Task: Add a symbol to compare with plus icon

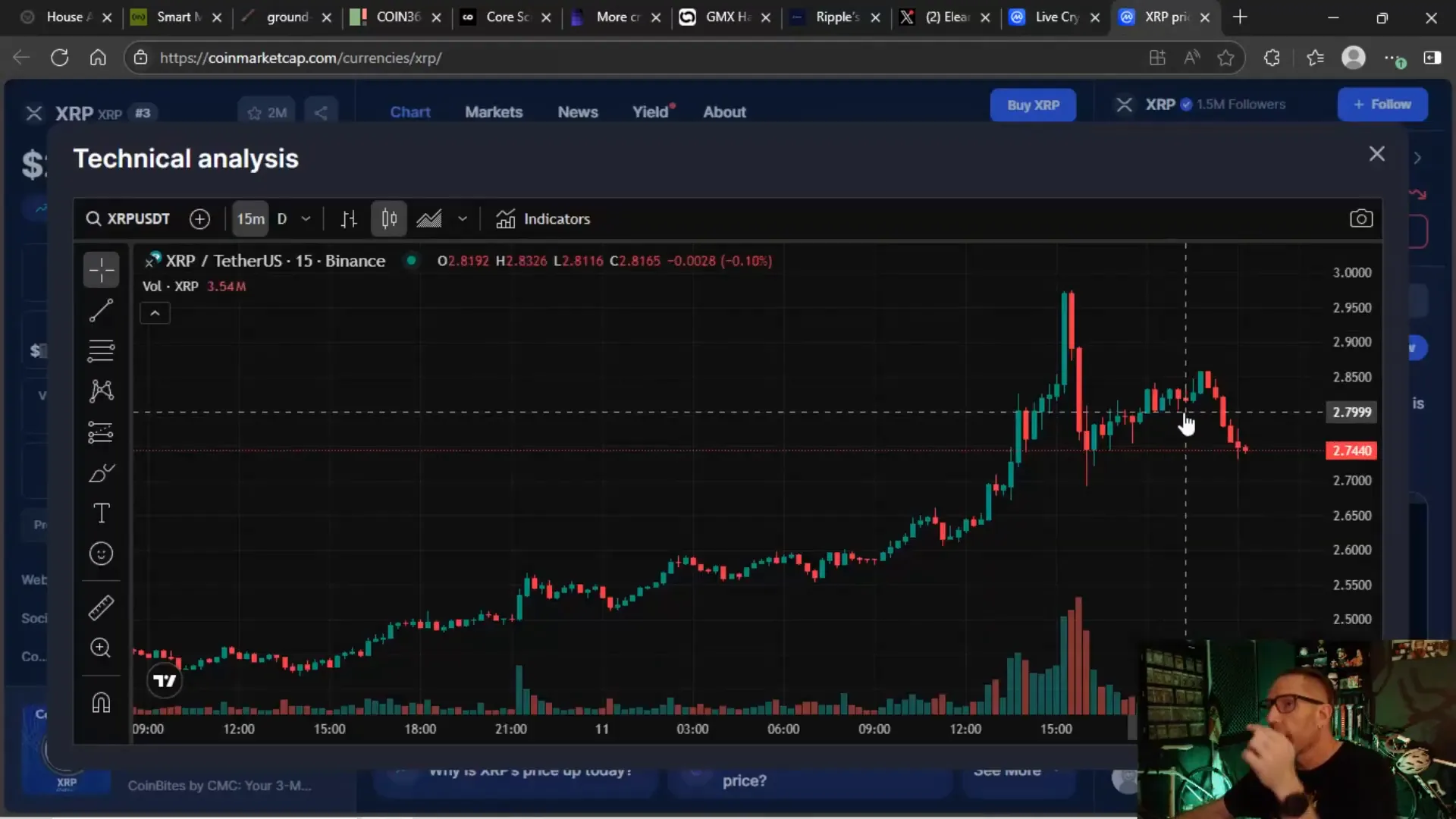Action: click(x=199, y=219)
